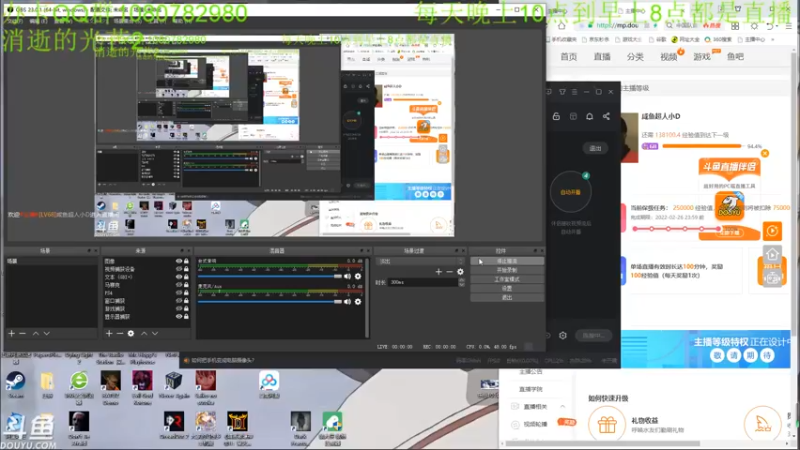Click the top button in OBS Controls panel
Viewport: 800px width, 450px height.
pyautogui.click(x=507, y=261)
